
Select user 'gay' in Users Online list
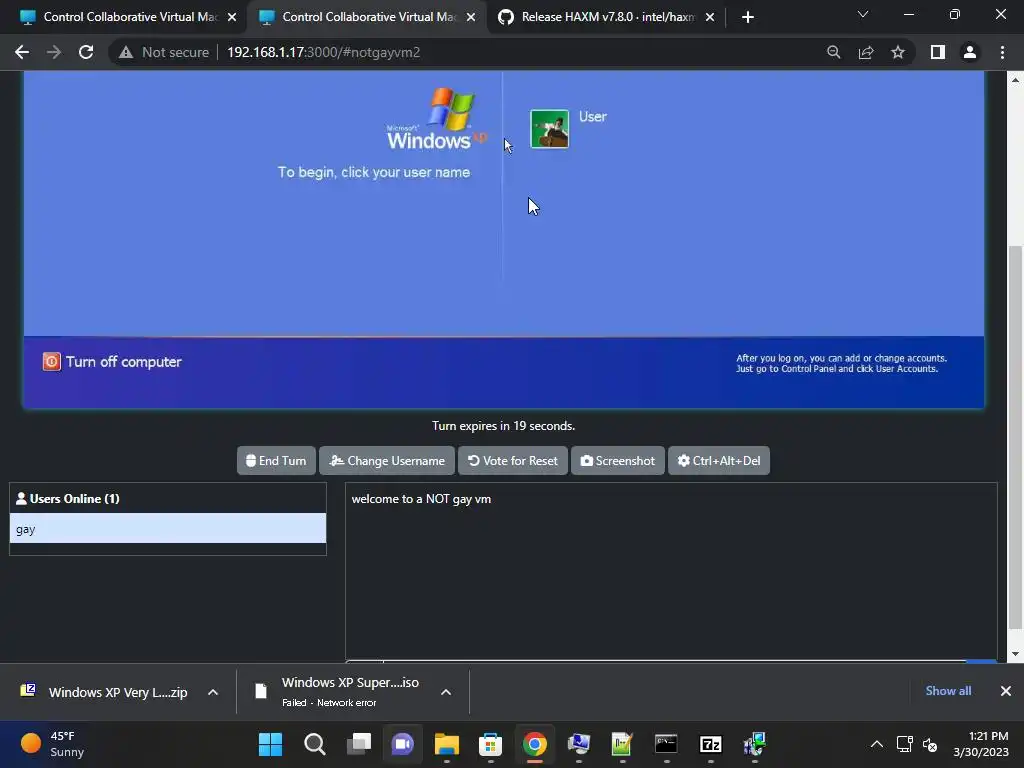(x=168, y=528)
